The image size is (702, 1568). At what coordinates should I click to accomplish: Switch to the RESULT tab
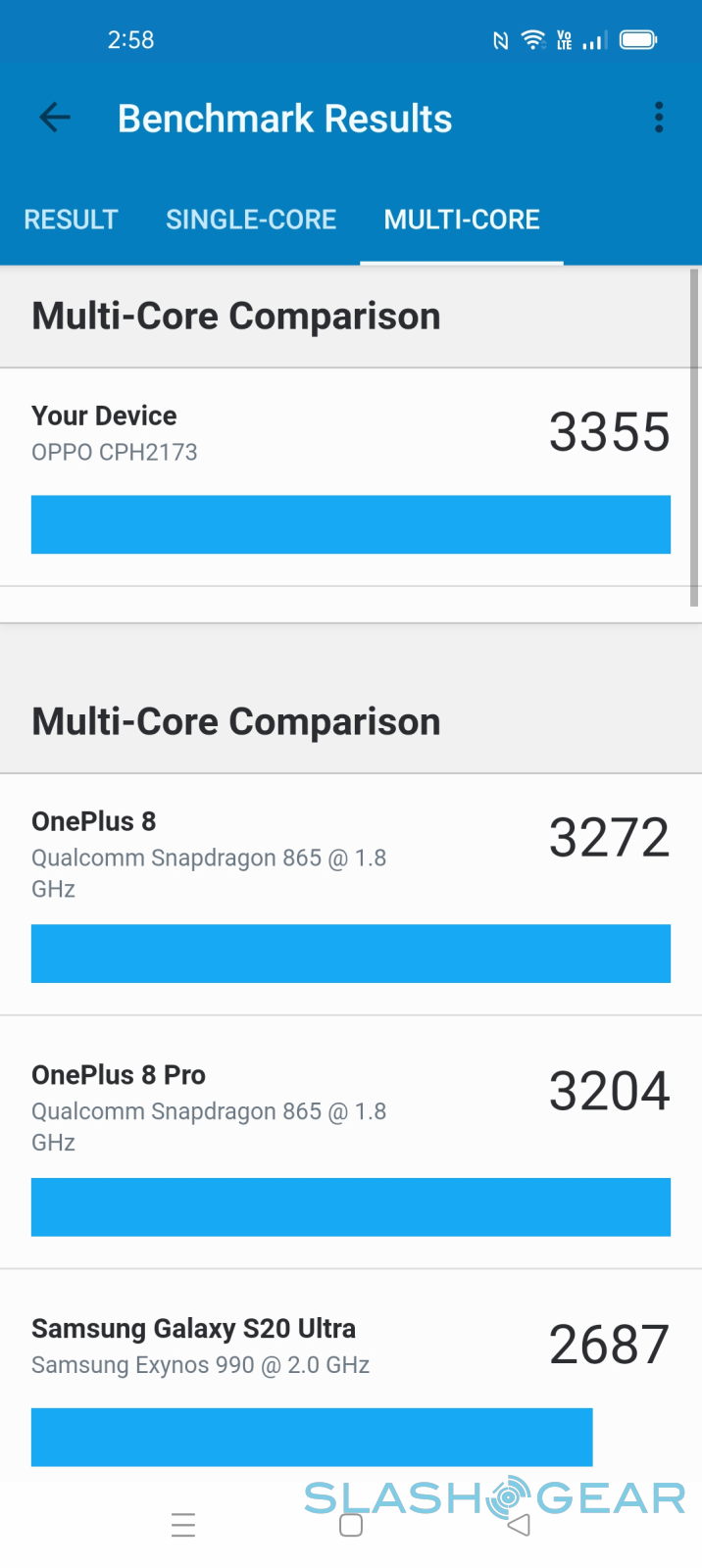pos(71,220)
